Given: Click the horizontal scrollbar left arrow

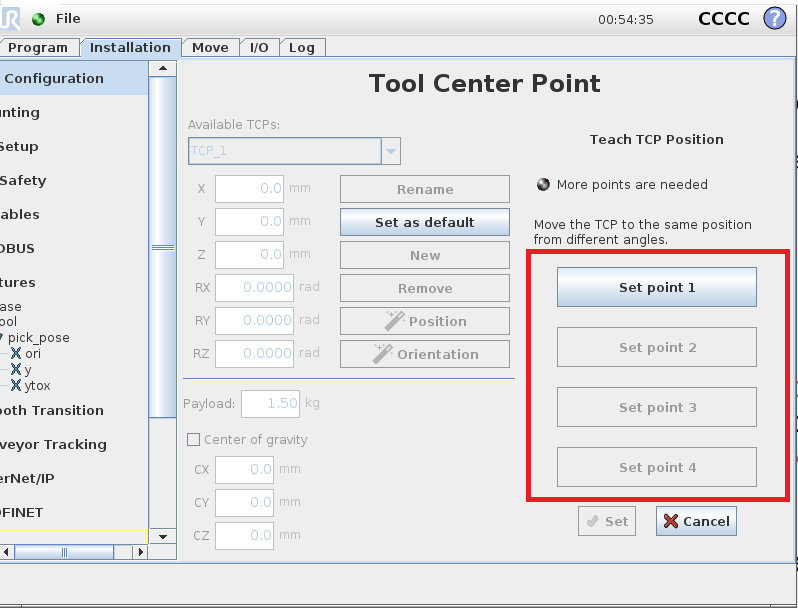Looking at the screenshot, I should 6,552.
